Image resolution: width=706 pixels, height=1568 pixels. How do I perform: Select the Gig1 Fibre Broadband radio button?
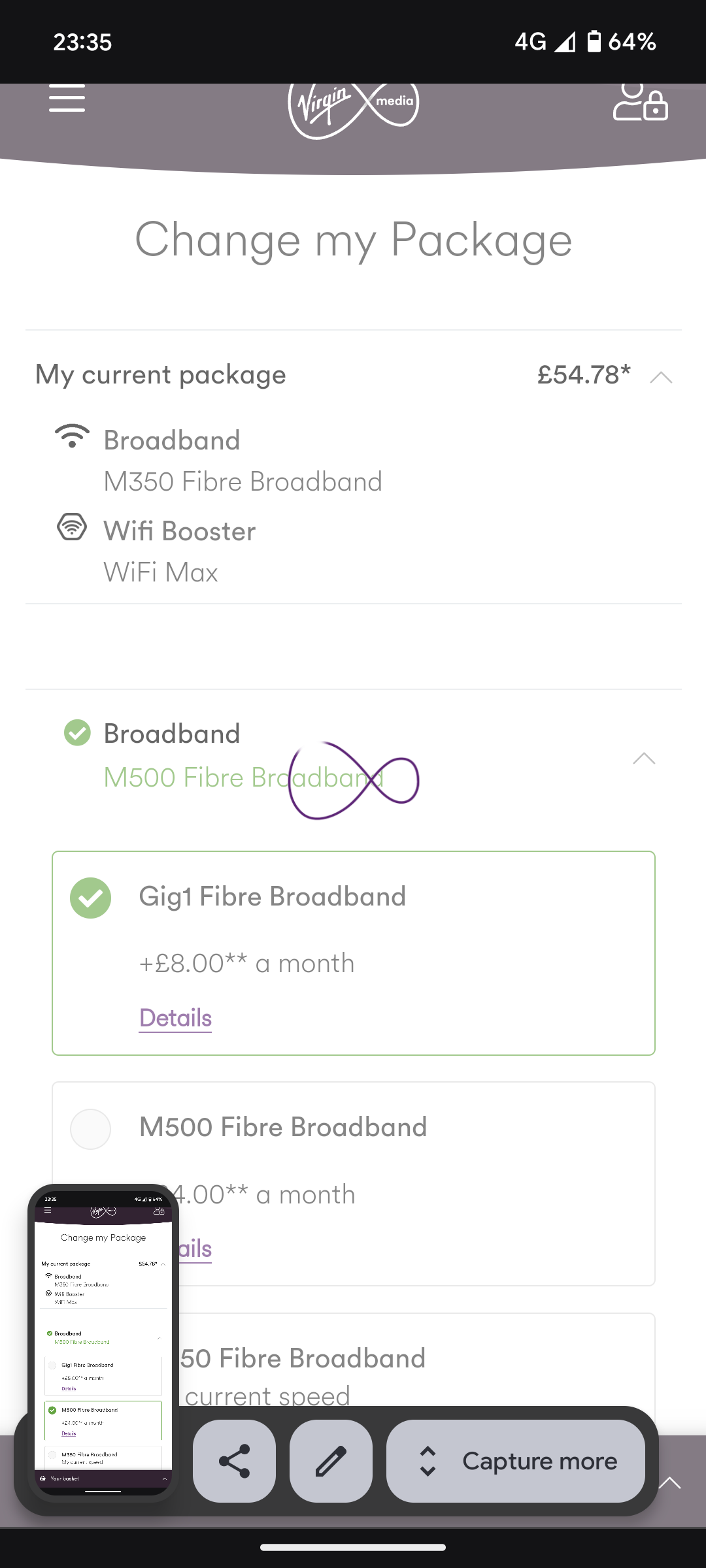91,898
